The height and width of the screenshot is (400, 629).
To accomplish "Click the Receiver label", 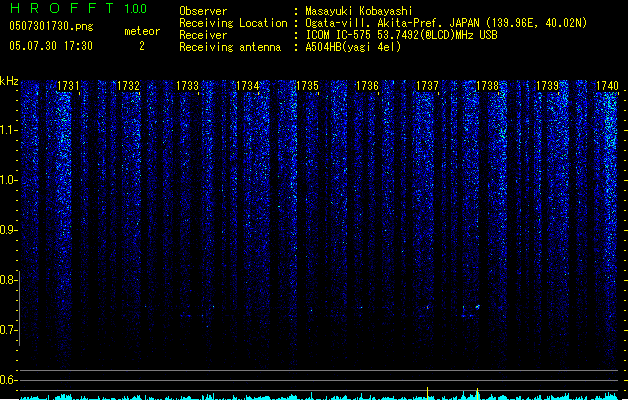I will click(203, 35).
